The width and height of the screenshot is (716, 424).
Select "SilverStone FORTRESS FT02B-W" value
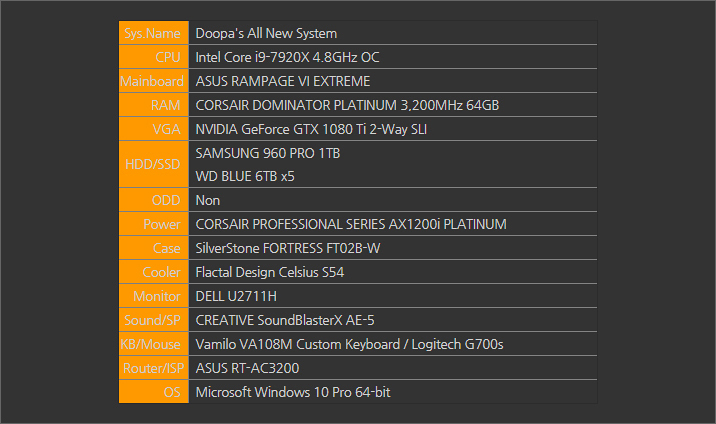point(288,248)
